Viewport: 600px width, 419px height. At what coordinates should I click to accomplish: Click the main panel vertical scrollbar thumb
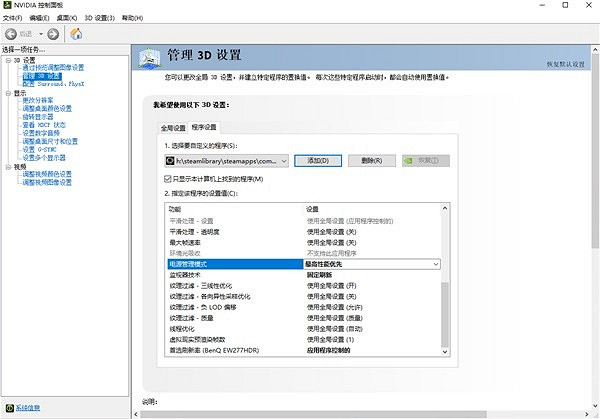595,152
